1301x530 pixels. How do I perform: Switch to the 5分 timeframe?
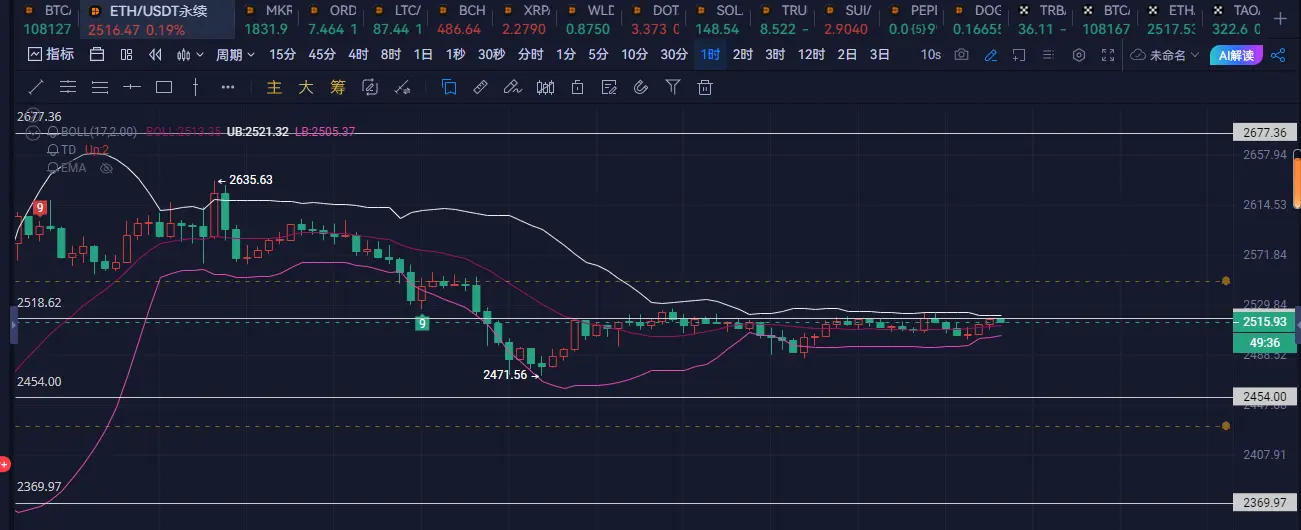(598, 55)
